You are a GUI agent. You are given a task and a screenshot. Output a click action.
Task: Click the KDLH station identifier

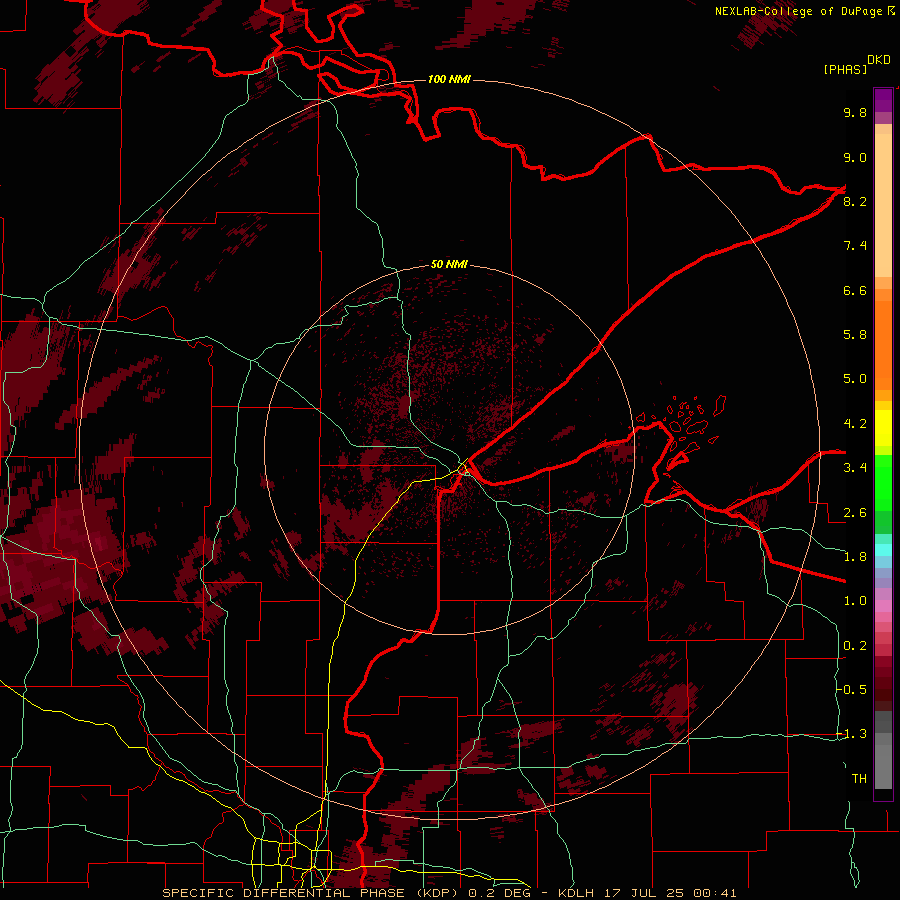click(x=576, y=893)
